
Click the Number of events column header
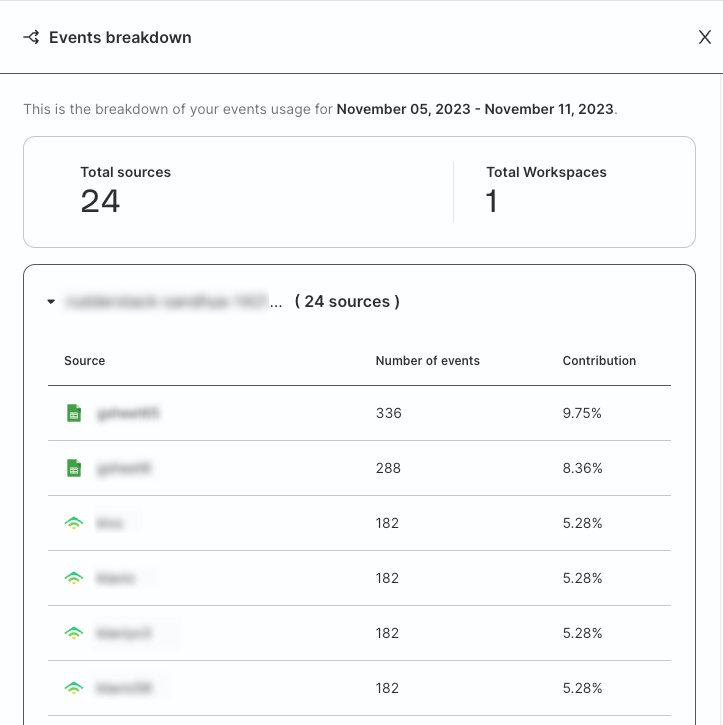click(428, 361)
